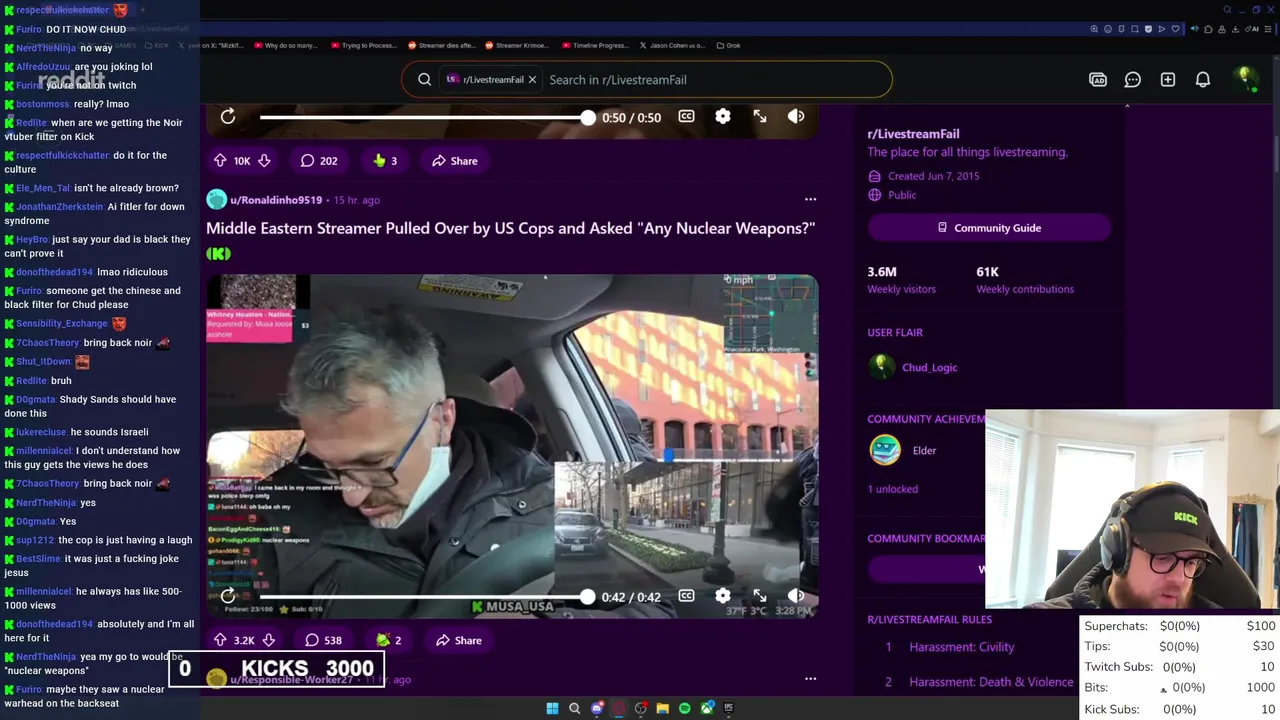Open the 202 comments on the post
Screen dimensions: 1280x720
tap(319, 160)
